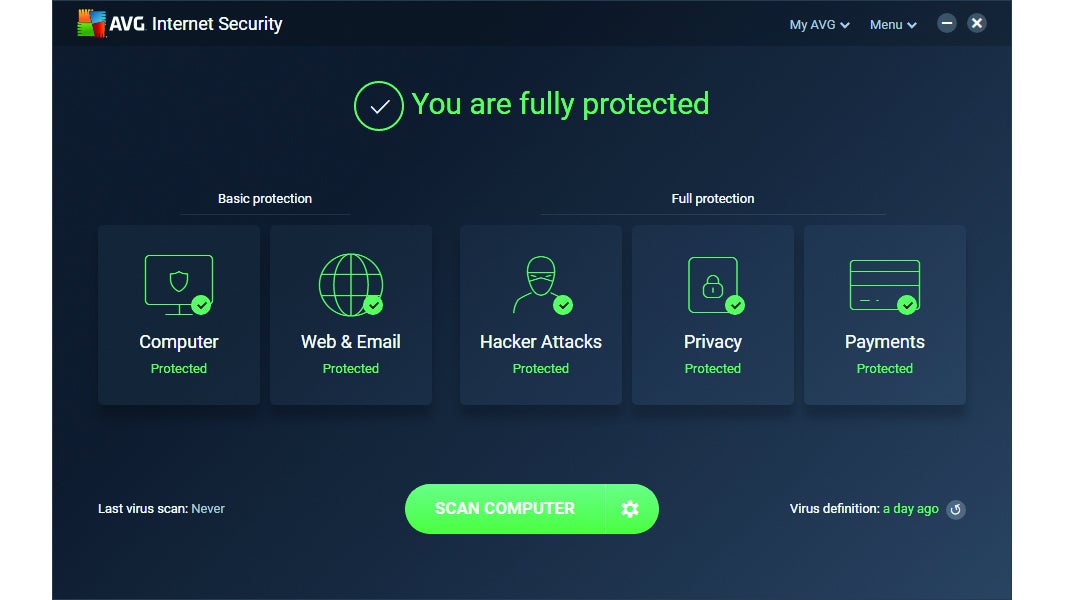Click the 'Never' last virus scan link
The image size is (1066, 600).
tap(208, 509)
